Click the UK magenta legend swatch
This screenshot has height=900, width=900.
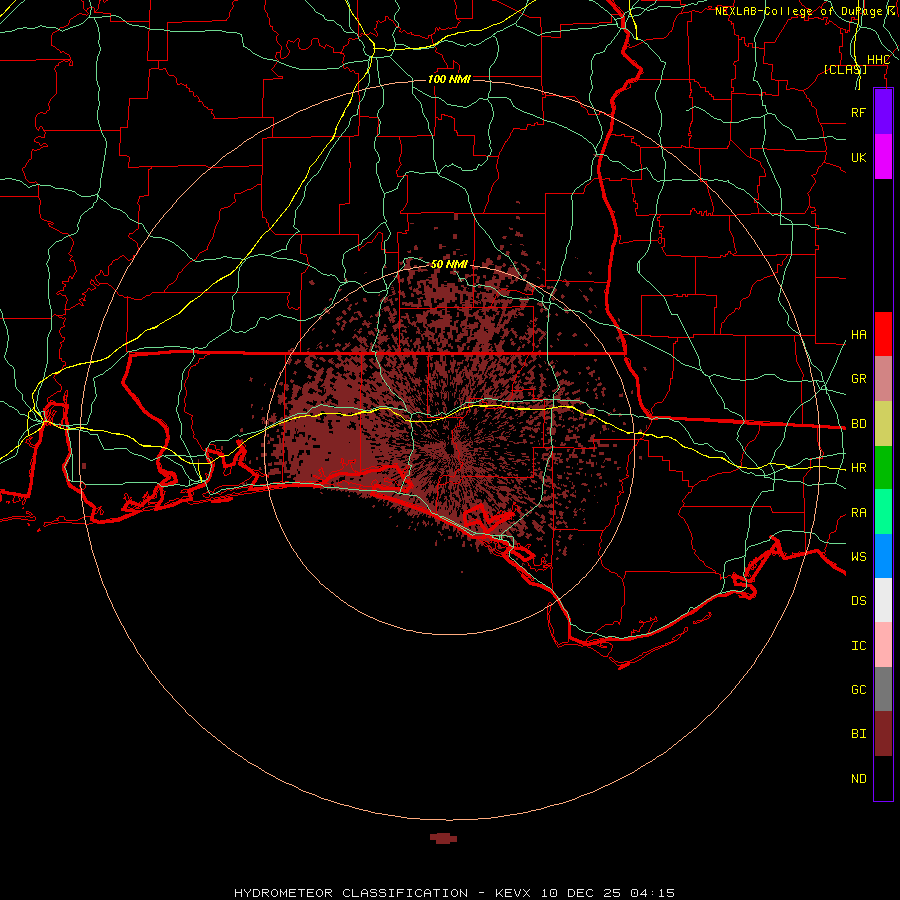tap(883, 157)
